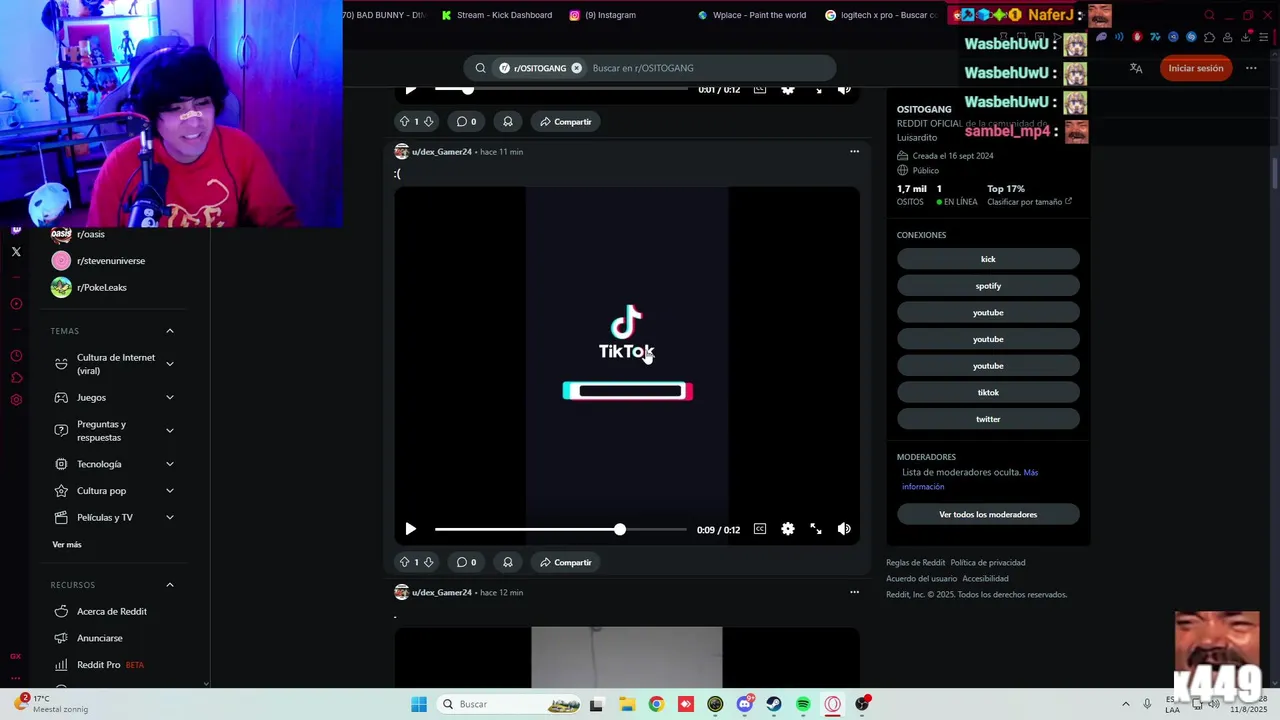Share the ':(' post via Compartir
Image resolution: width=1280 pixels, height=720 pixels.
coord(566,562)
